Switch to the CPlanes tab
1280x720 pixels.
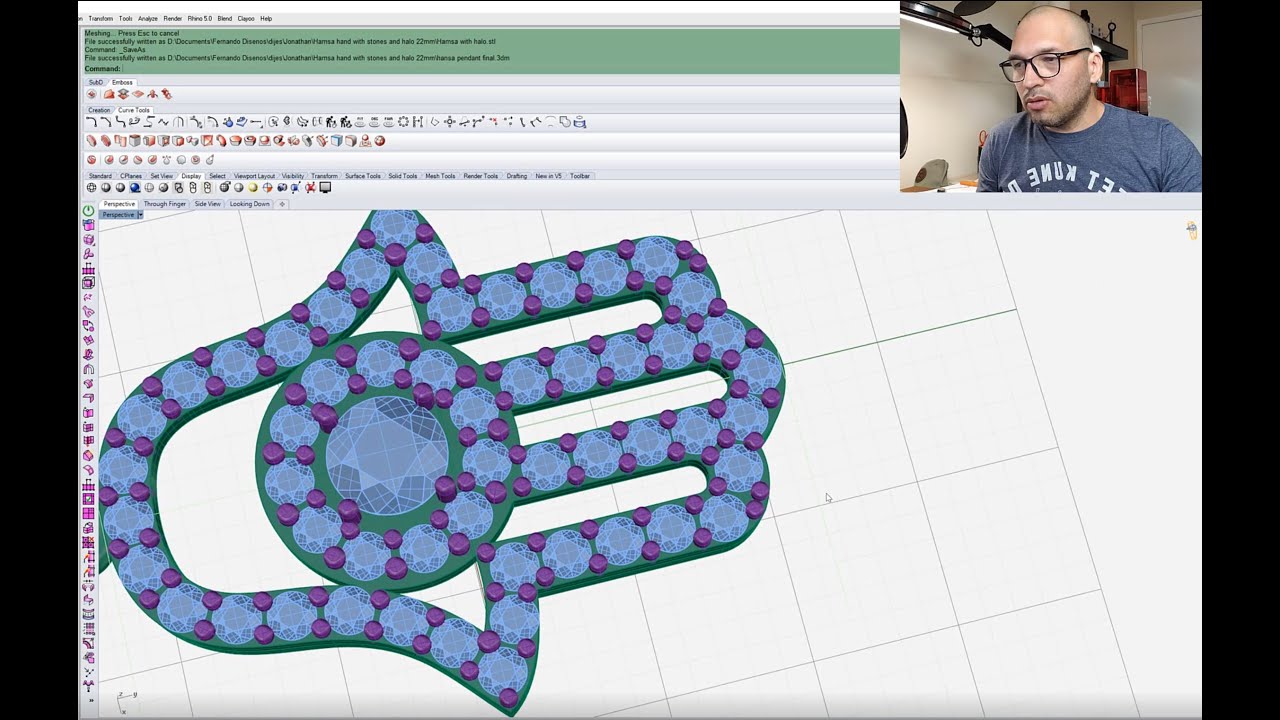pos(131,176)
